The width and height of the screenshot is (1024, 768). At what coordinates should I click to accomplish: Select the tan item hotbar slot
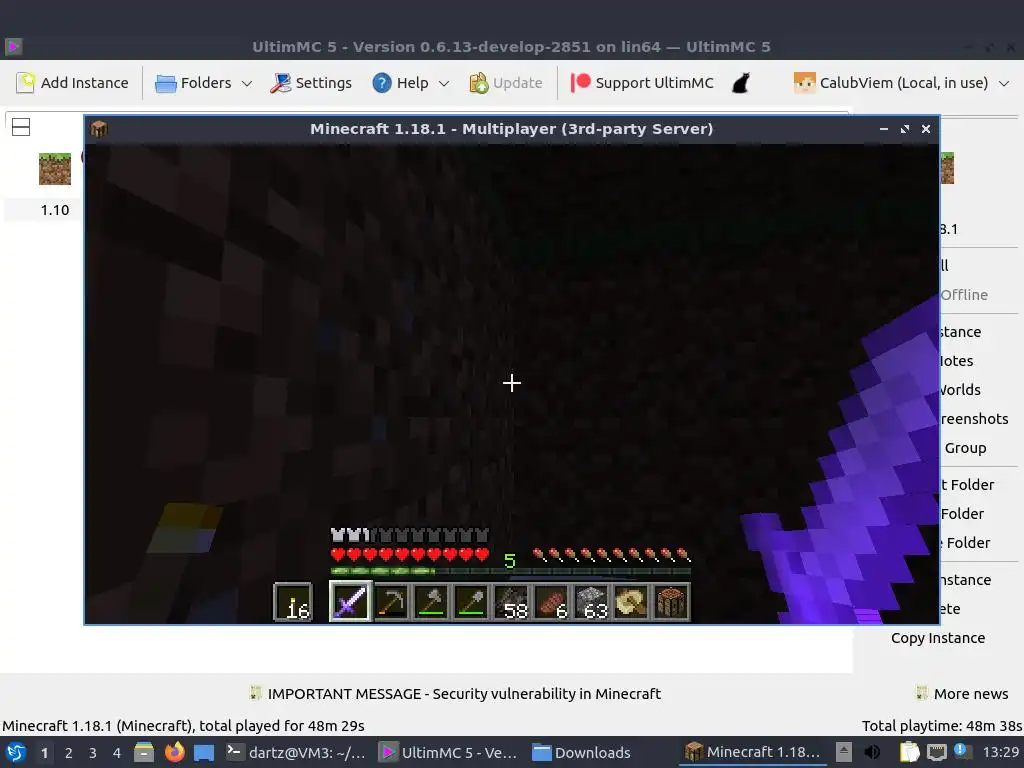point(632,601)
